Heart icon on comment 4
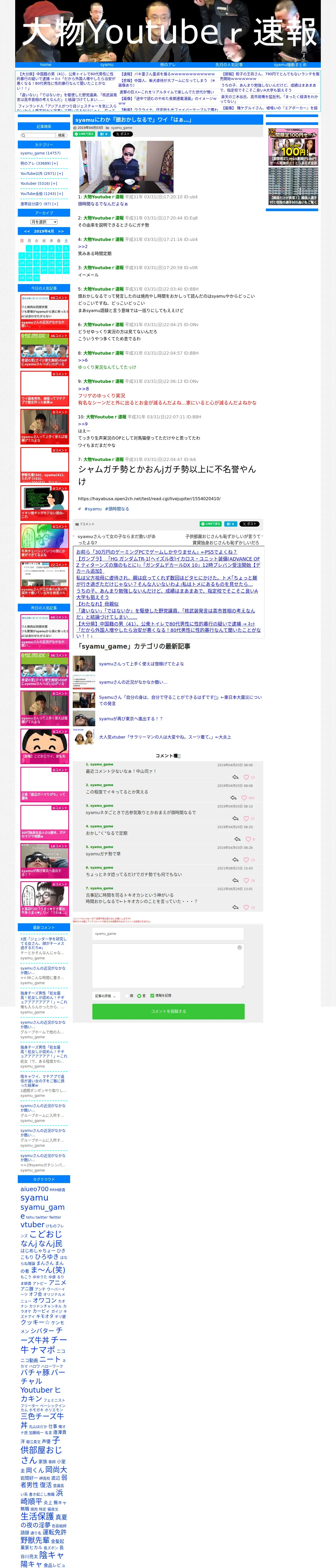This screenshot has width=336, height=1568. pyautogui.click(x=248, y=839)
